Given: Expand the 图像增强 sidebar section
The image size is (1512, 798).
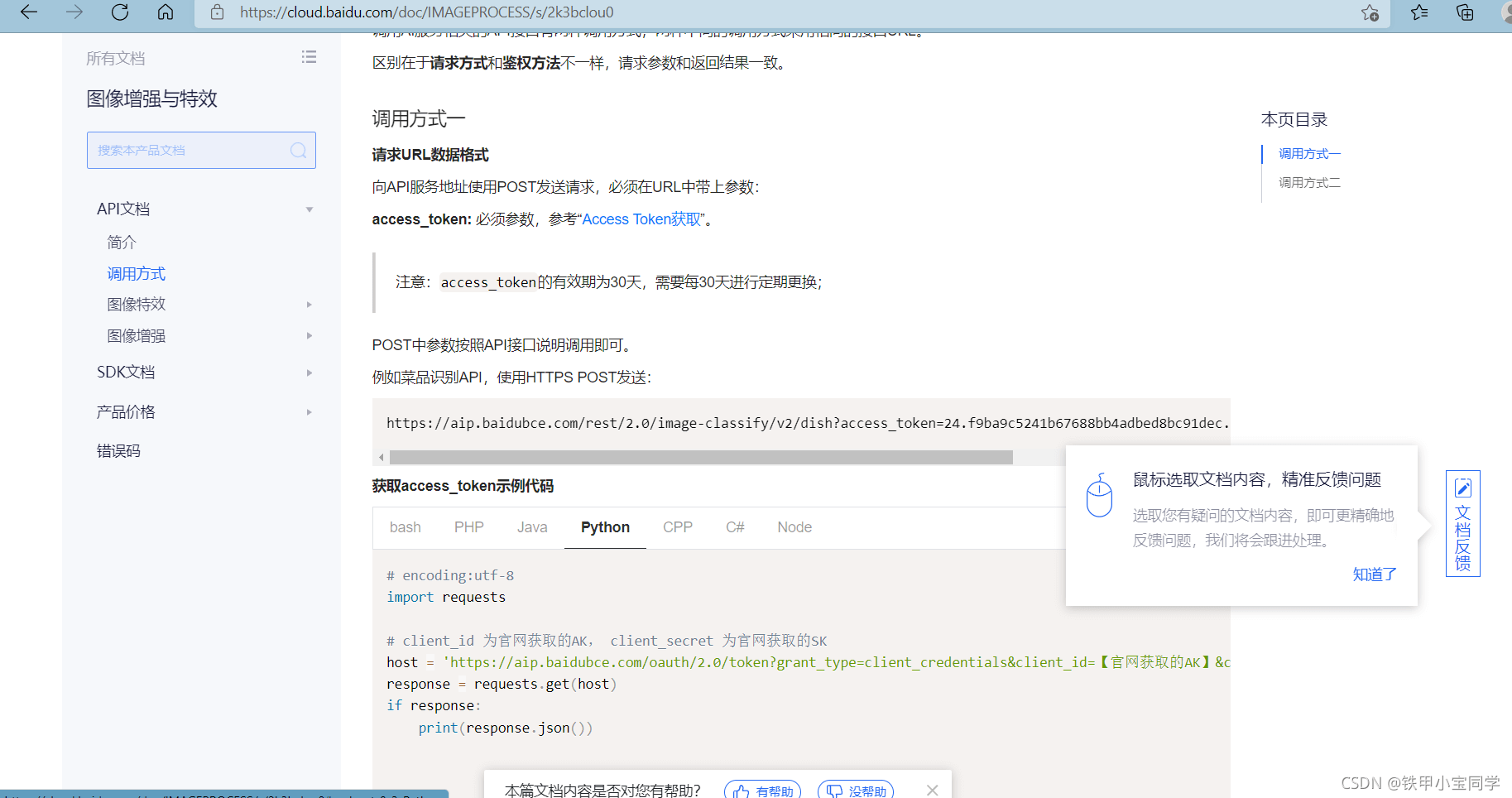Looking at the screenshot, I should click(x=309, y=336).
